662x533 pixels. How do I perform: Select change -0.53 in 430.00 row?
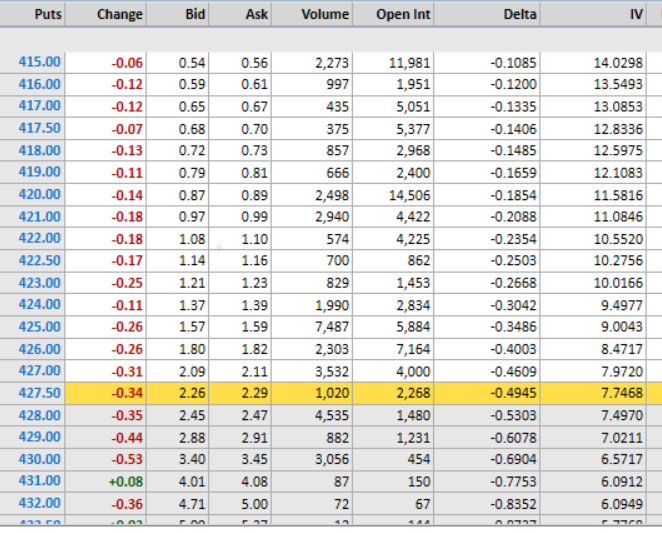pos(127,460)
